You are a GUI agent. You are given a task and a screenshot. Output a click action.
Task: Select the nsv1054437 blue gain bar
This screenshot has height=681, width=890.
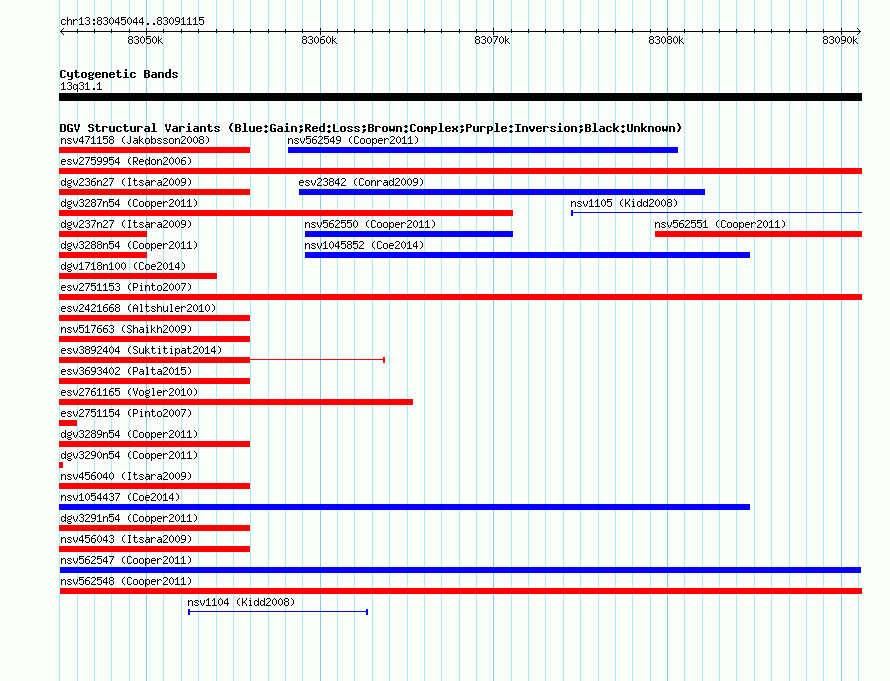tap(405, 507)
